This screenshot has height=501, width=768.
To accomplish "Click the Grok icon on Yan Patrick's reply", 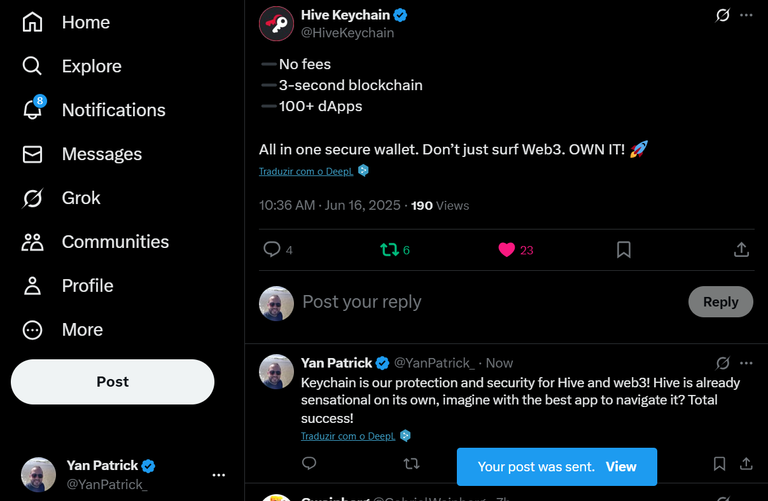I will (723, 363).
